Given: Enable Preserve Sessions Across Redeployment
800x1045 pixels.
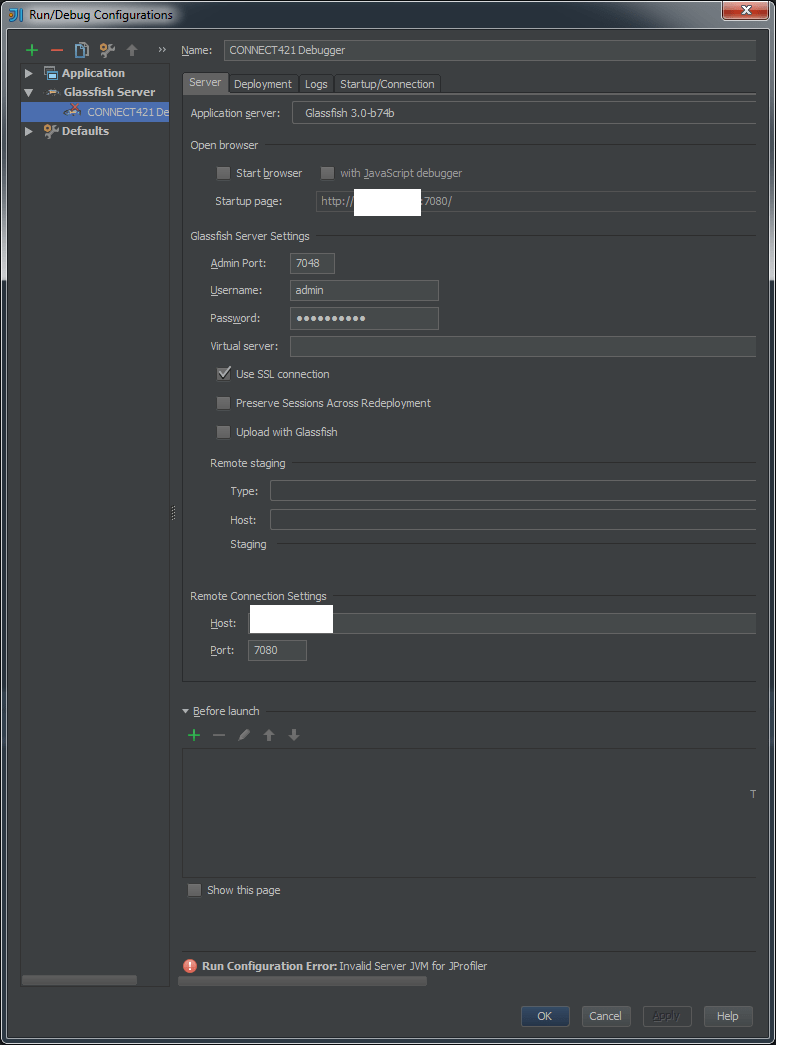Looking at the screenshot, I should pyautogui.click(x=223, y=403).
